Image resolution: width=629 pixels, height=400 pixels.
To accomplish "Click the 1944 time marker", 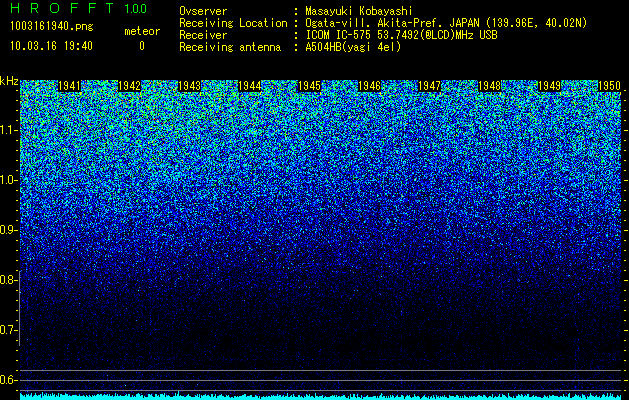I will [x=250, y=86].
